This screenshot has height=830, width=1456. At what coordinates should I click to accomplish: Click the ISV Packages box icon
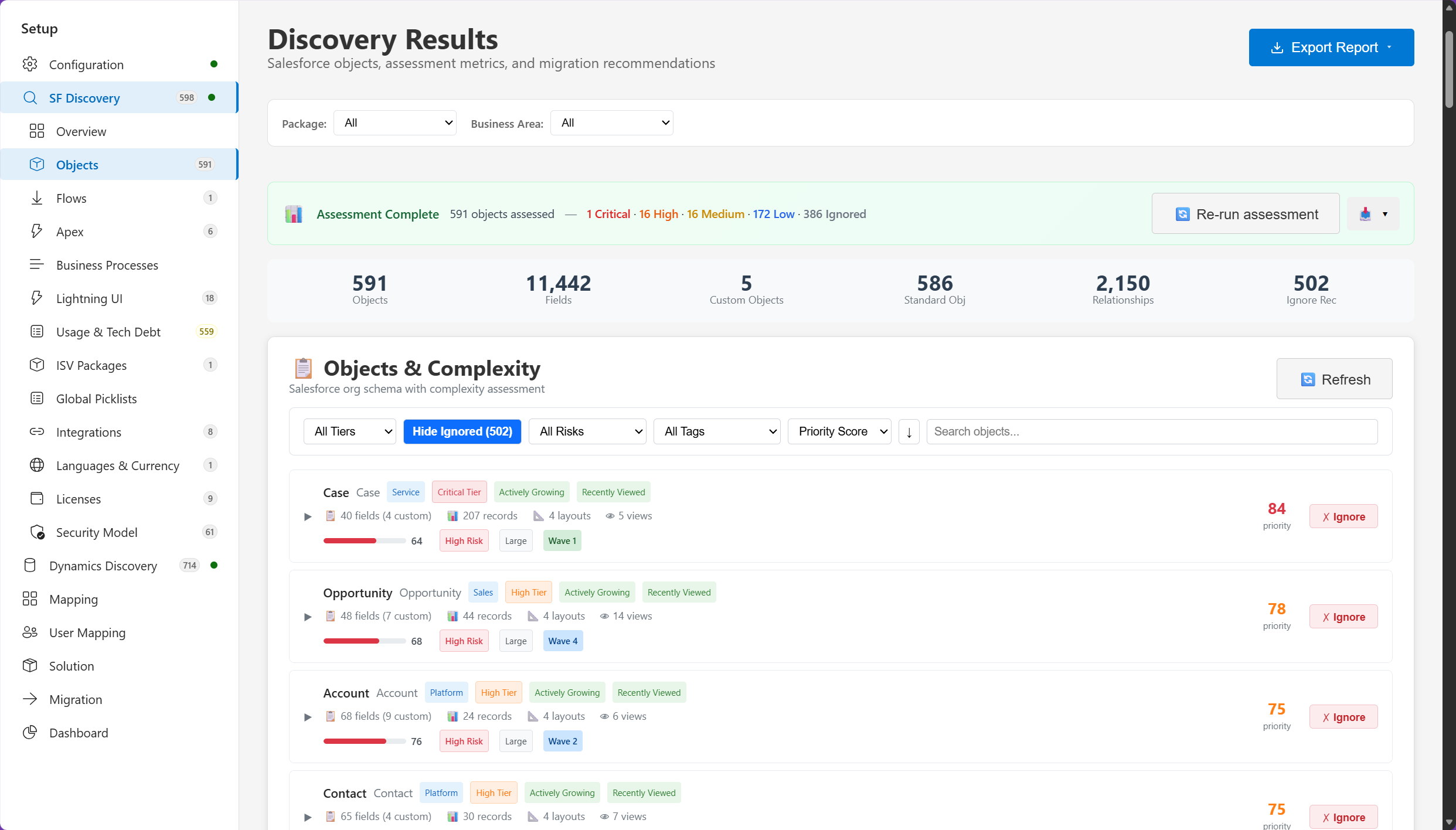[x=37, y=365]
